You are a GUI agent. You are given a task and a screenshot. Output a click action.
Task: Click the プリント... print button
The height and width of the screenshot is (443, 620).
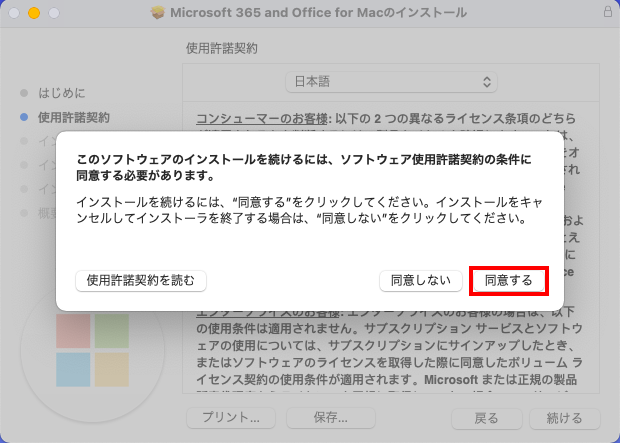[231, 418]
